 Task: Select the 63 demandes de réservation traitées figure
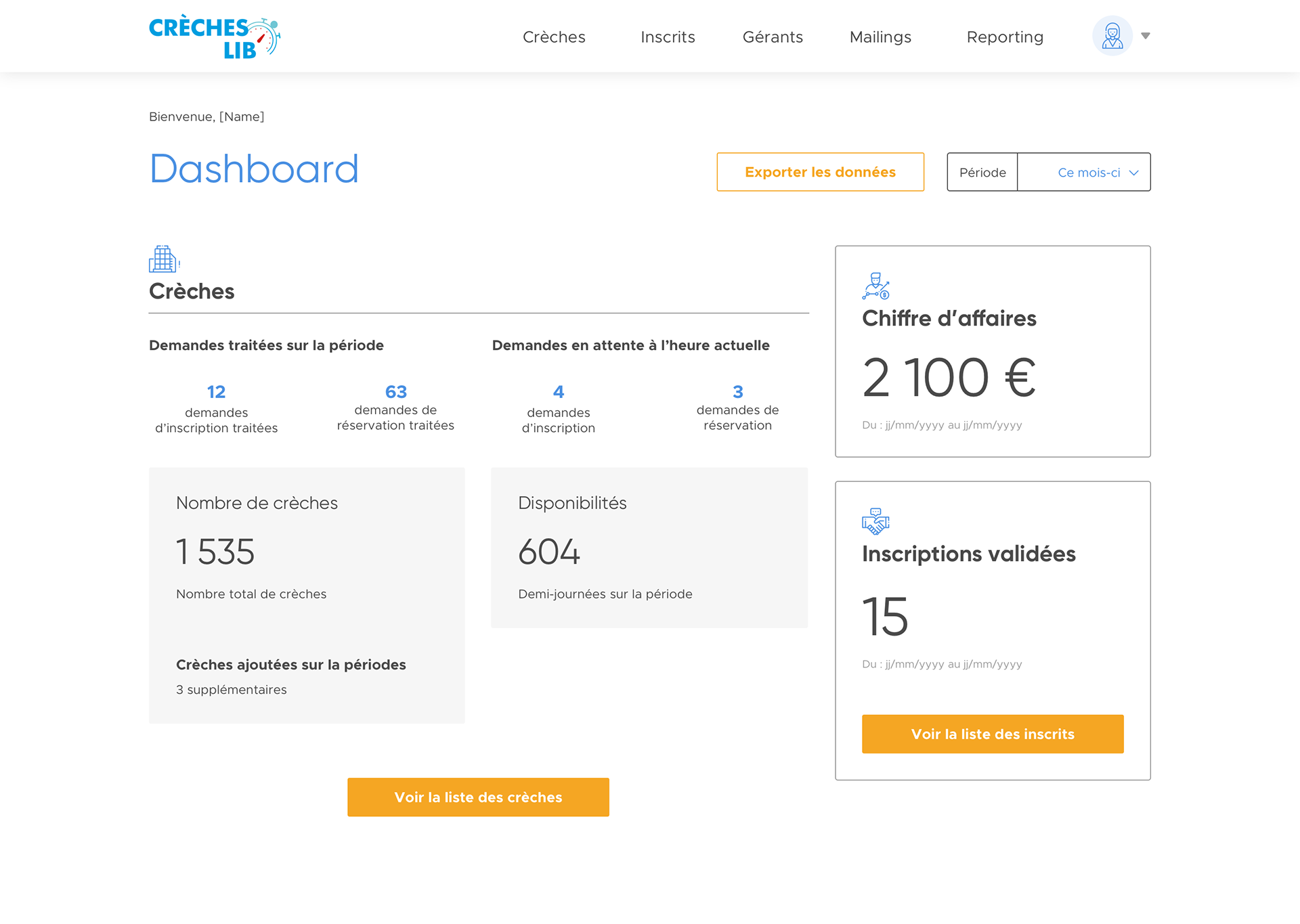tap(395, 391)
